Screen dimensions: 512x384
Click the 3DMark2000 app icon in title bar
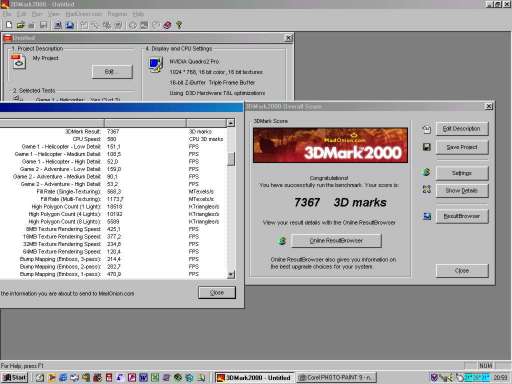(x=4, y=4)
